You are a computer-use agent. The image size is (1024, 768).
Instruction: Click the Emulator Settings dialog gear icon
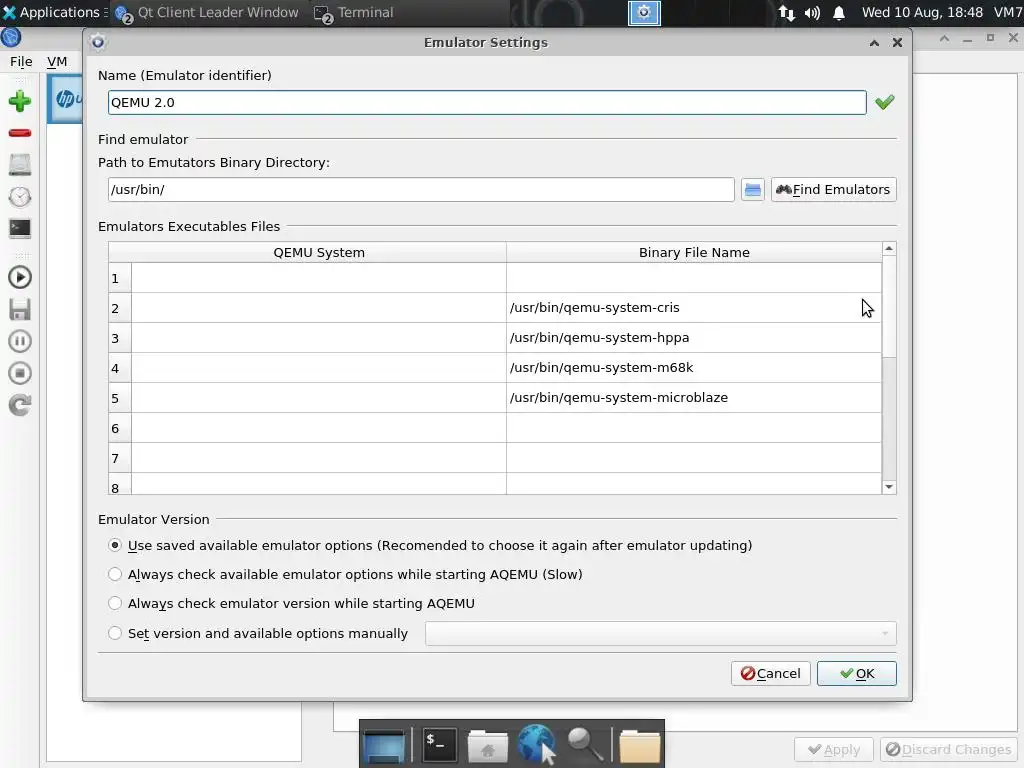click(98, 42)
